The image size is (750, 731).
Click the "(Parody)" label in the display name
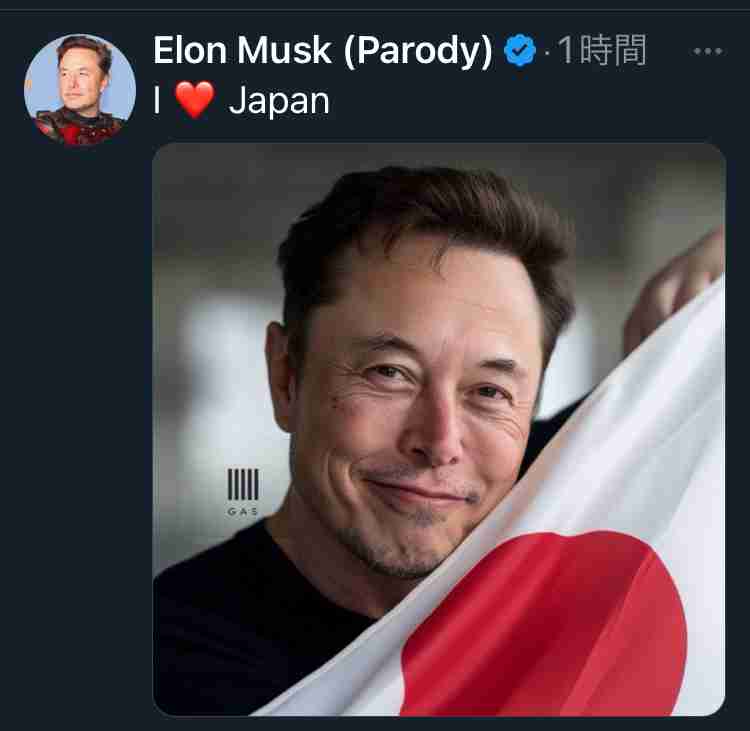(418, 51)
